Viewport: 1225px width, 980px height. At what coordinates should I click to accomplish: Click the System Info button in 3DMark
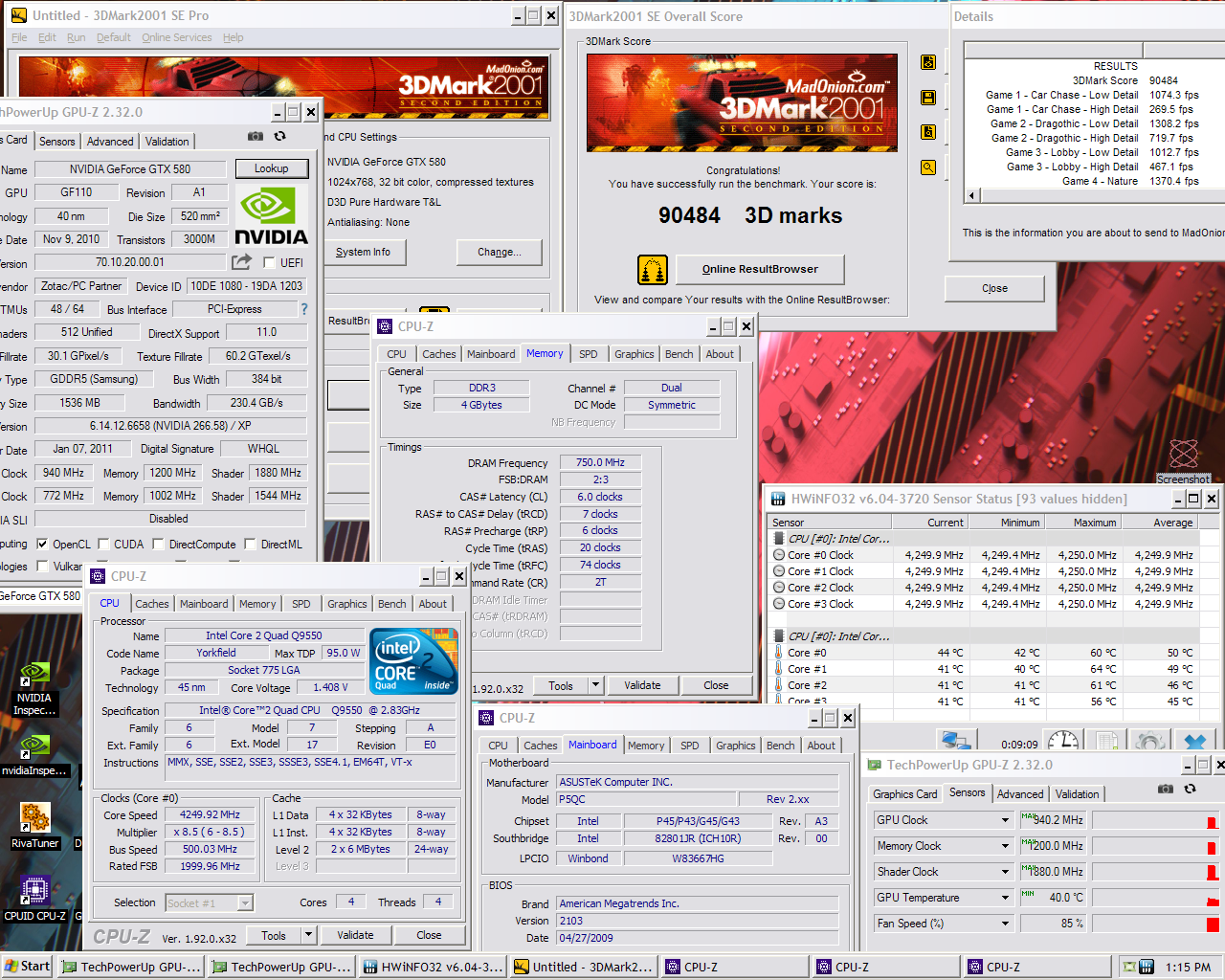(364, 252)
